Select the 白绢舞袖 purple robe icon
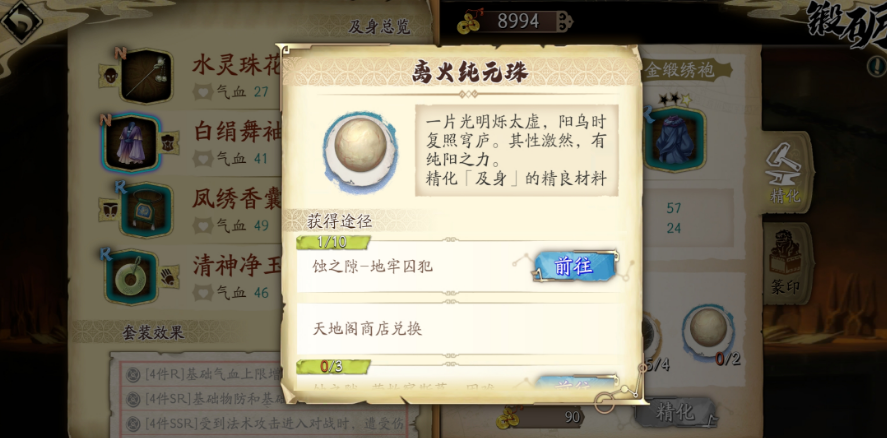 coord(132,142)
